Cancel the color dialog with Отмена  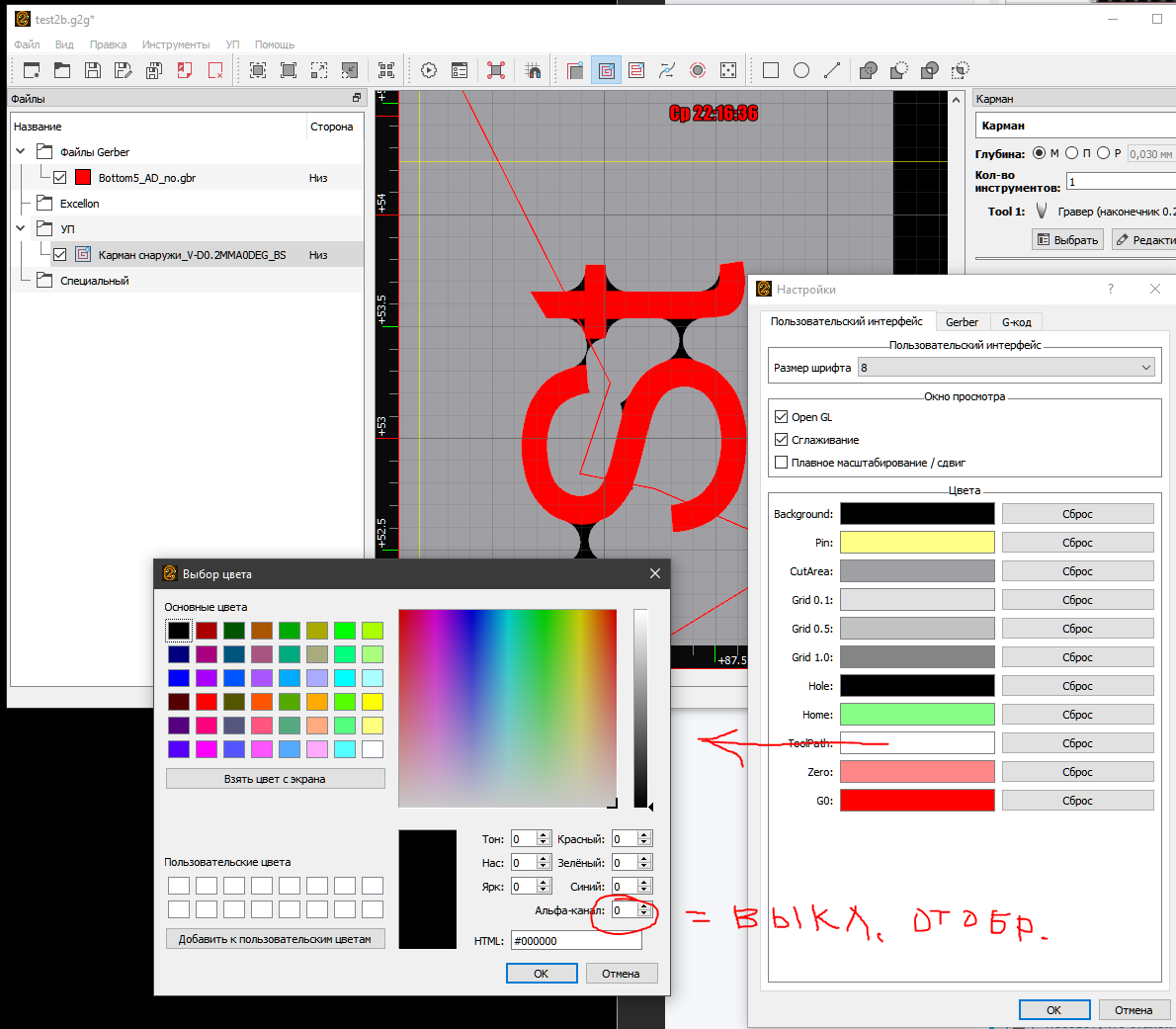tap(621, 974)
